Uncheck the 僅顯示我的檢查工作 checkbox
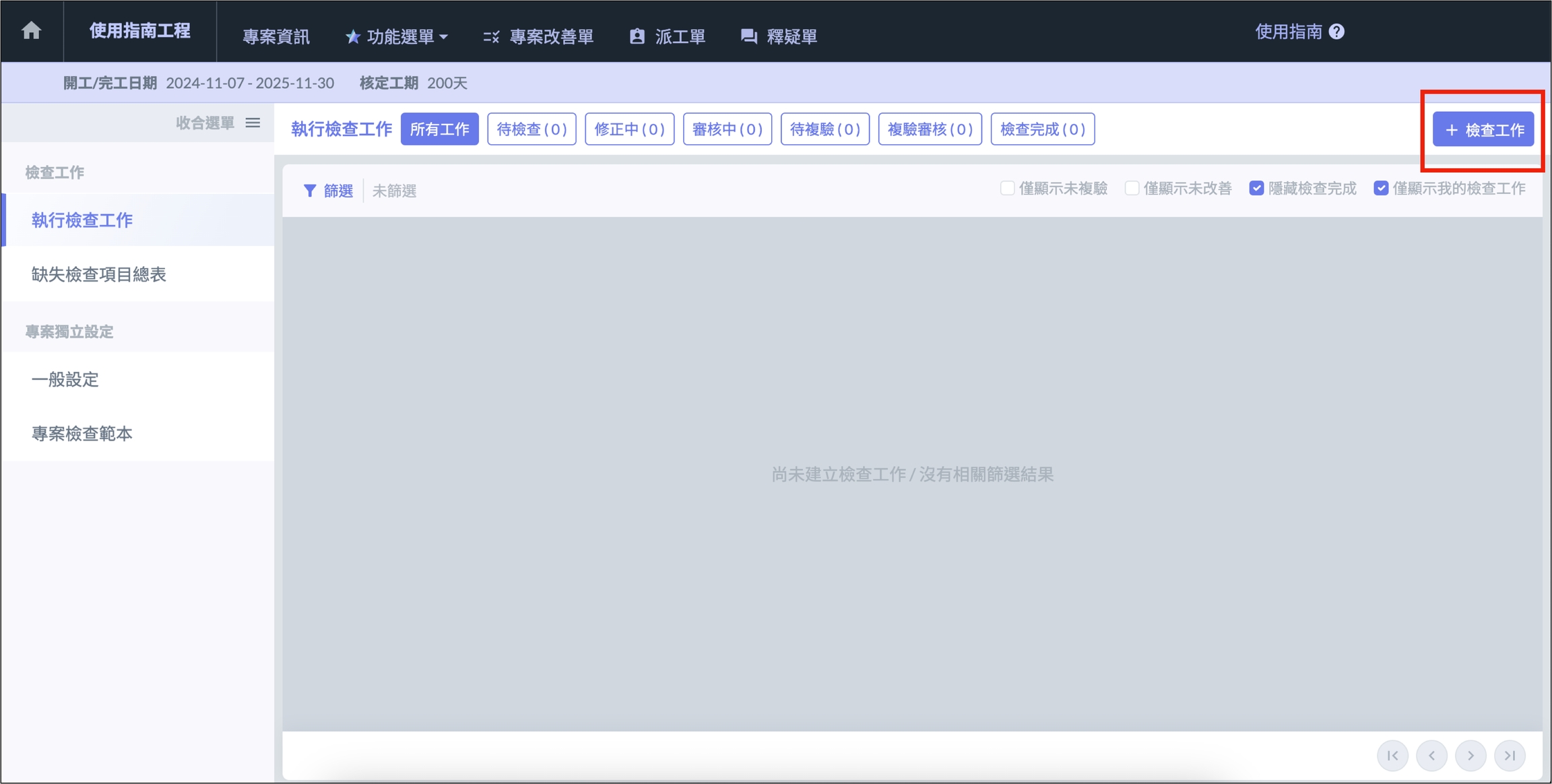Screen dimensions: 1552x784 pyautogui.click(x=1381, y=189)
